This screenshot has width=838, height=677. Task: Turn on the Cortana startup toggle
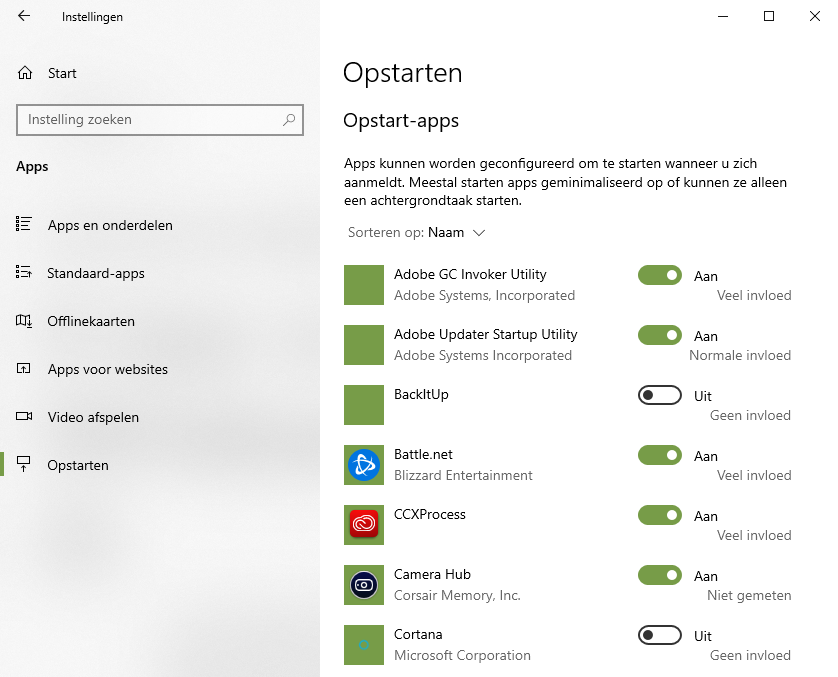click(659, 635)
